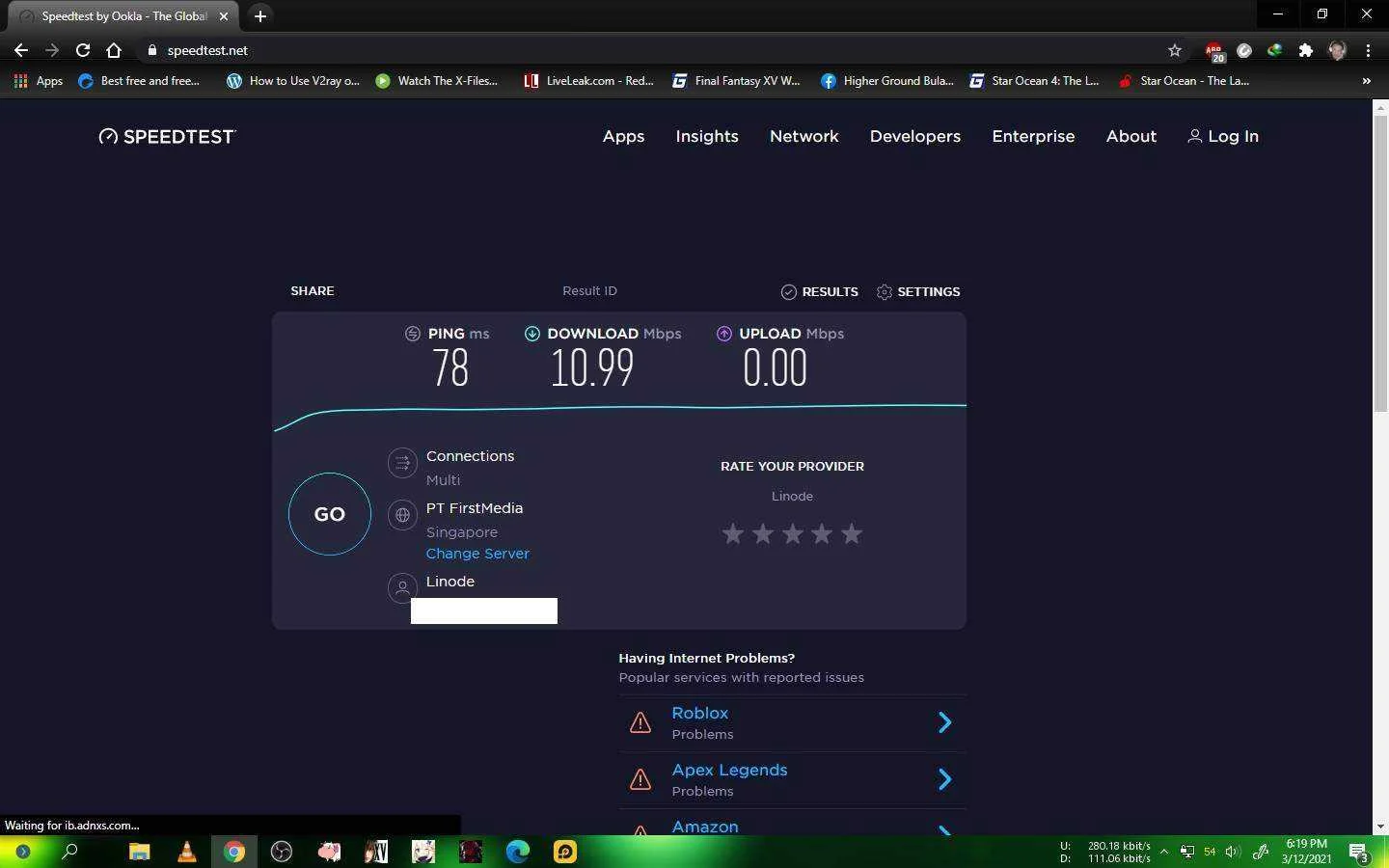Screen dimensions: 1389x868
Task: Open the Network navigation item
Action: pyautogui.click(x=804, y=137)
